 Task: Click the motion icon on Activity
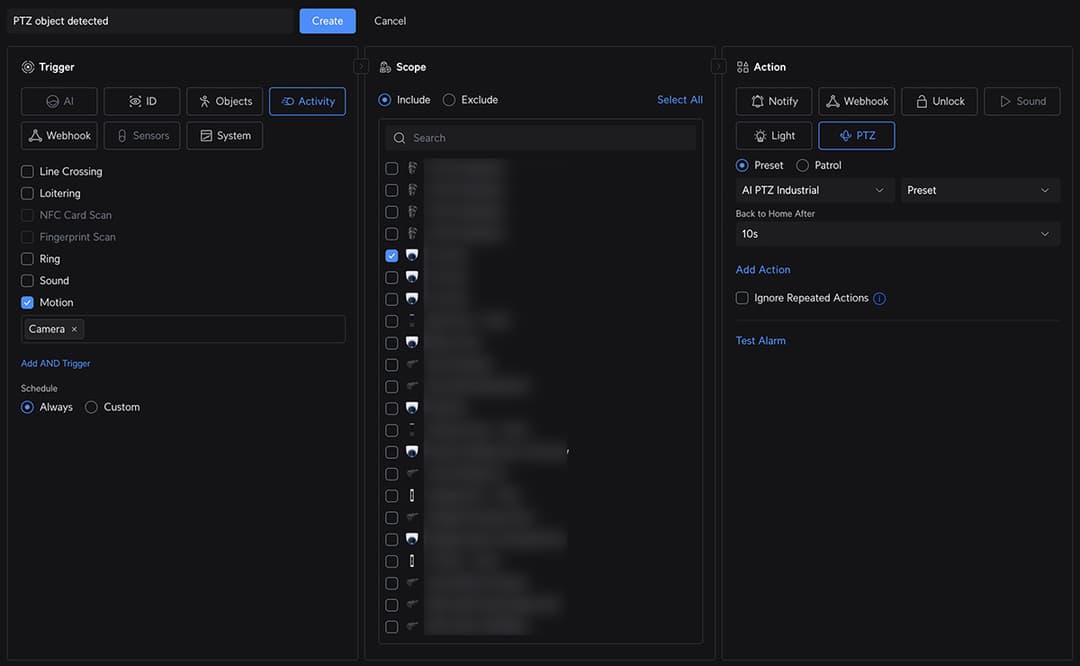(288, 101)
